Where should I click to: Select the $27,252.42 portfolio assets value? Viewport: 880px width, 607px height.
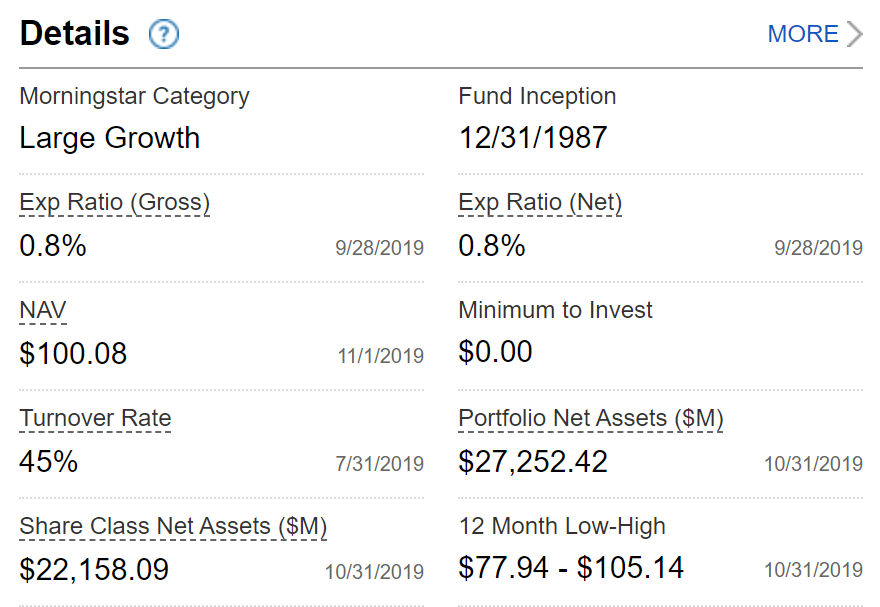[x=533, y=461]
